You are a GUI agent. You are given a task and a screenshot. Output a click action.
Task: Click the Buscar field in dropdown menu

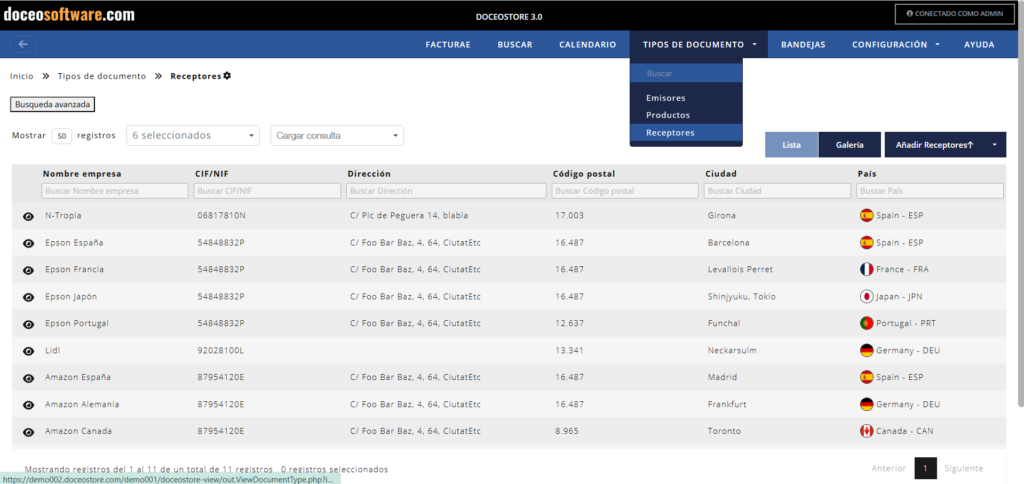(x=686, y=74)
